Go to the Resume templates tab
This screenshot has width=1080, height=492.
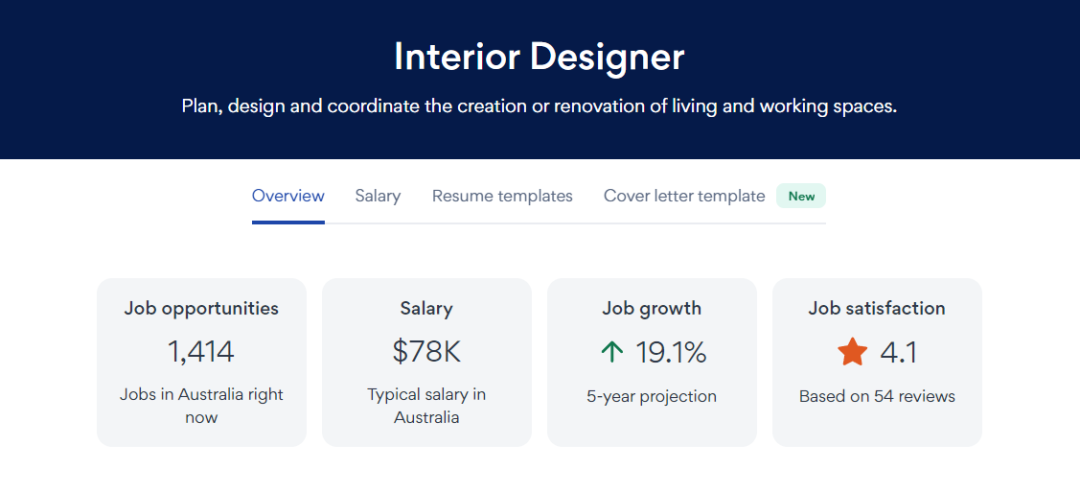[x=502, y=196]
